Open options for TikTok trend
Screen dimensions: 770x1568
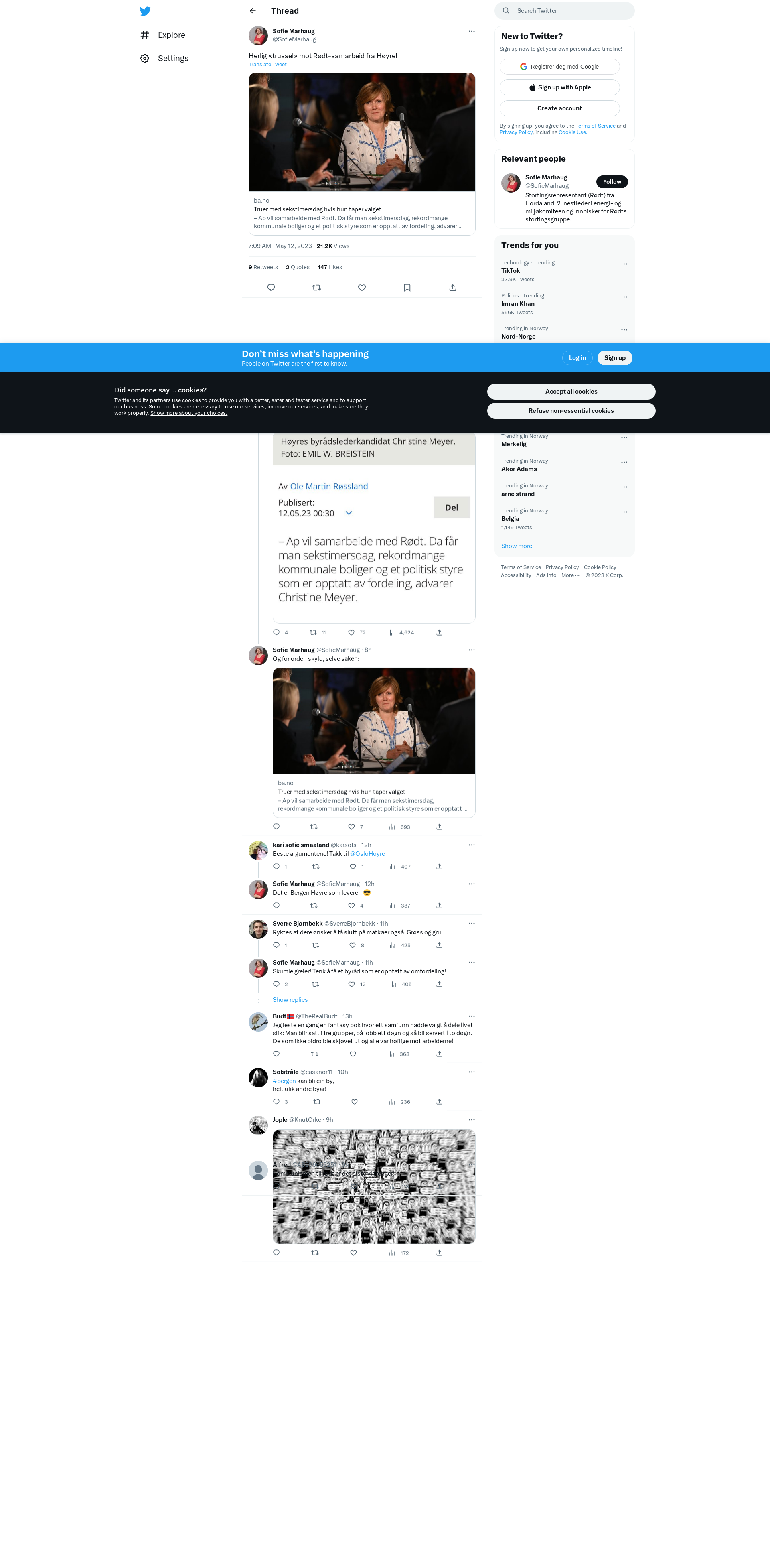pos(624,264)
